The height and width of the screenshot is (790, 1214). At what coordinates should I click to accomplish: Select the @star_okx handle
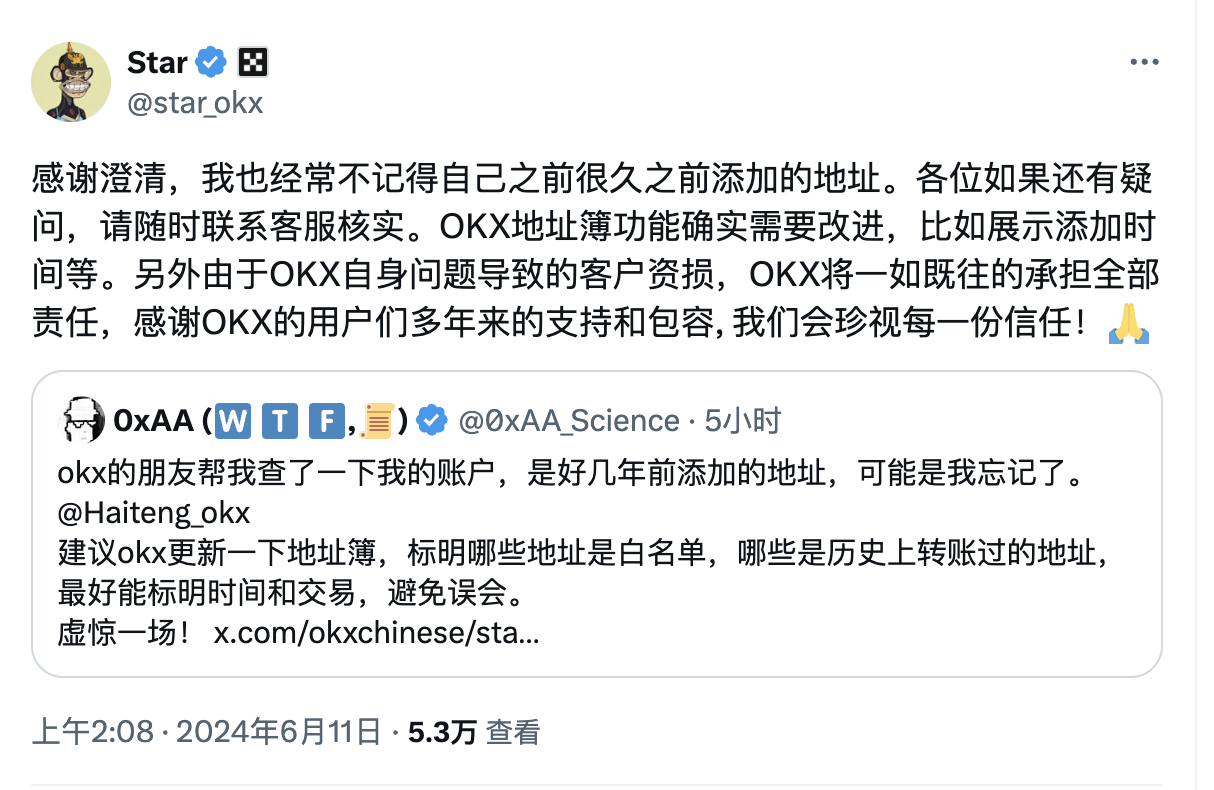point(194,102)
